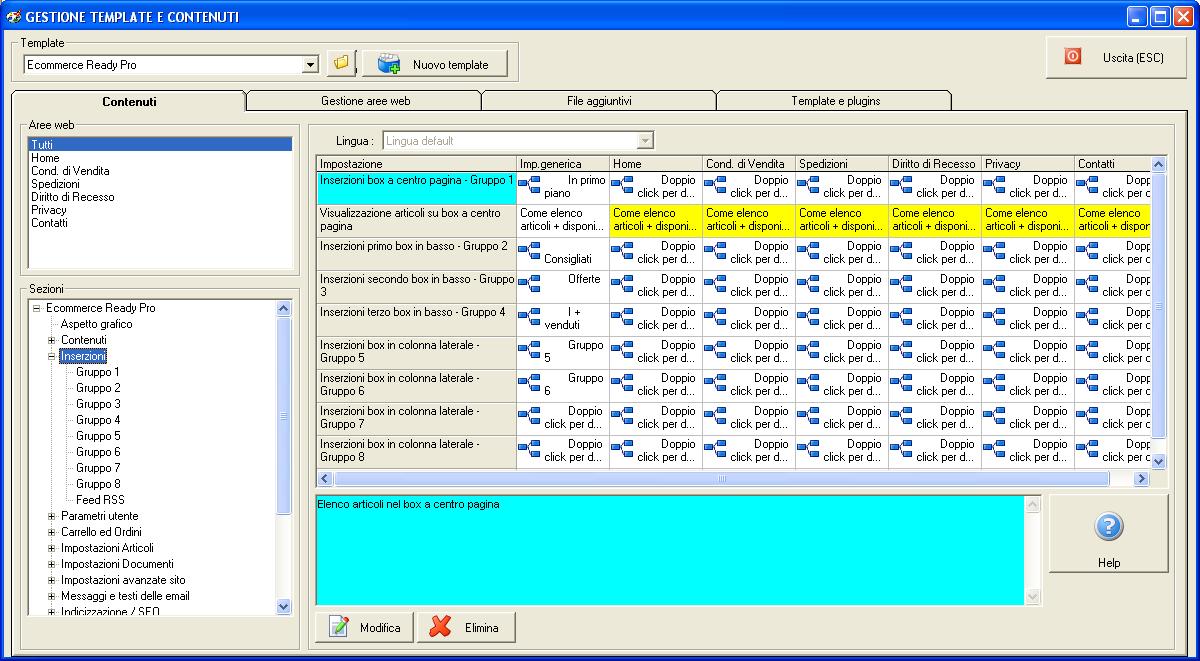Click link icon for Offerte cell
The height and width of the screenshot is (661, 1200).
click(529, 285)
